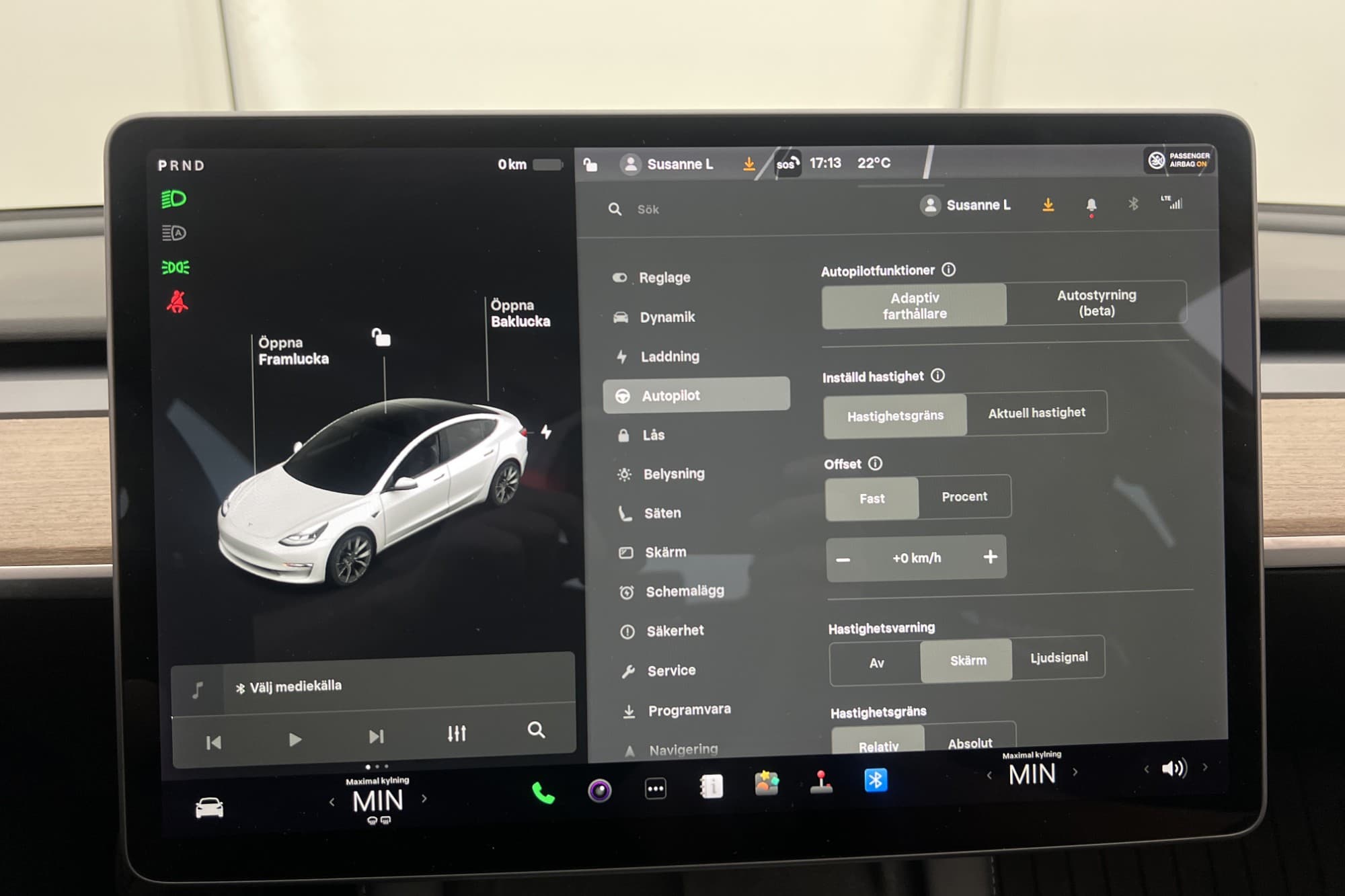This screenshot has width=1345, height=896.
Task: Tap Inställd hastighet info icon
Action: (937, 376)
